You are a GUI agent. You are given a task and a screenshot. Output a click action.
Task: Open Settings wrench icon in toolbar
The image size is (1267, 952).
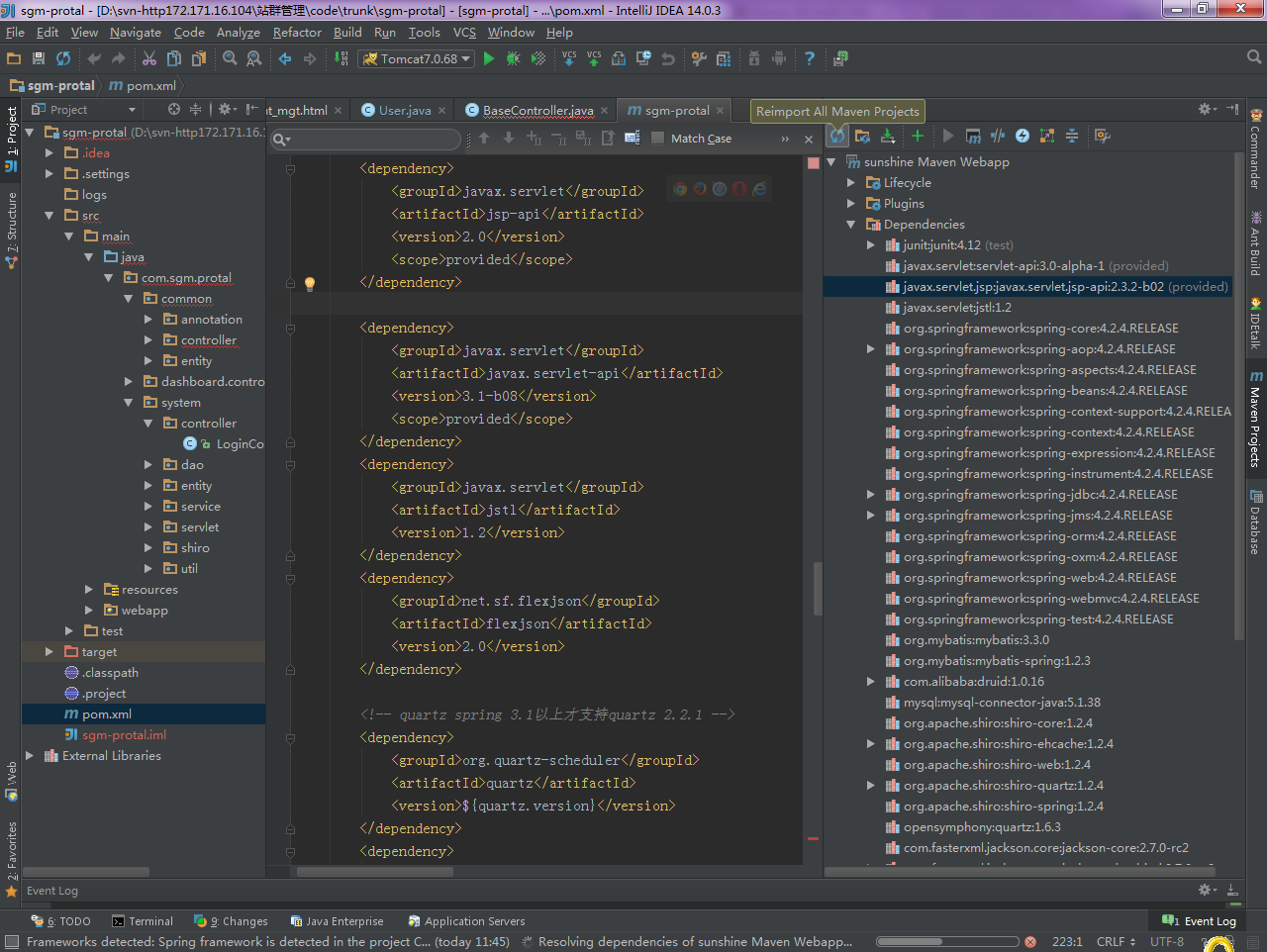(699, 58)
